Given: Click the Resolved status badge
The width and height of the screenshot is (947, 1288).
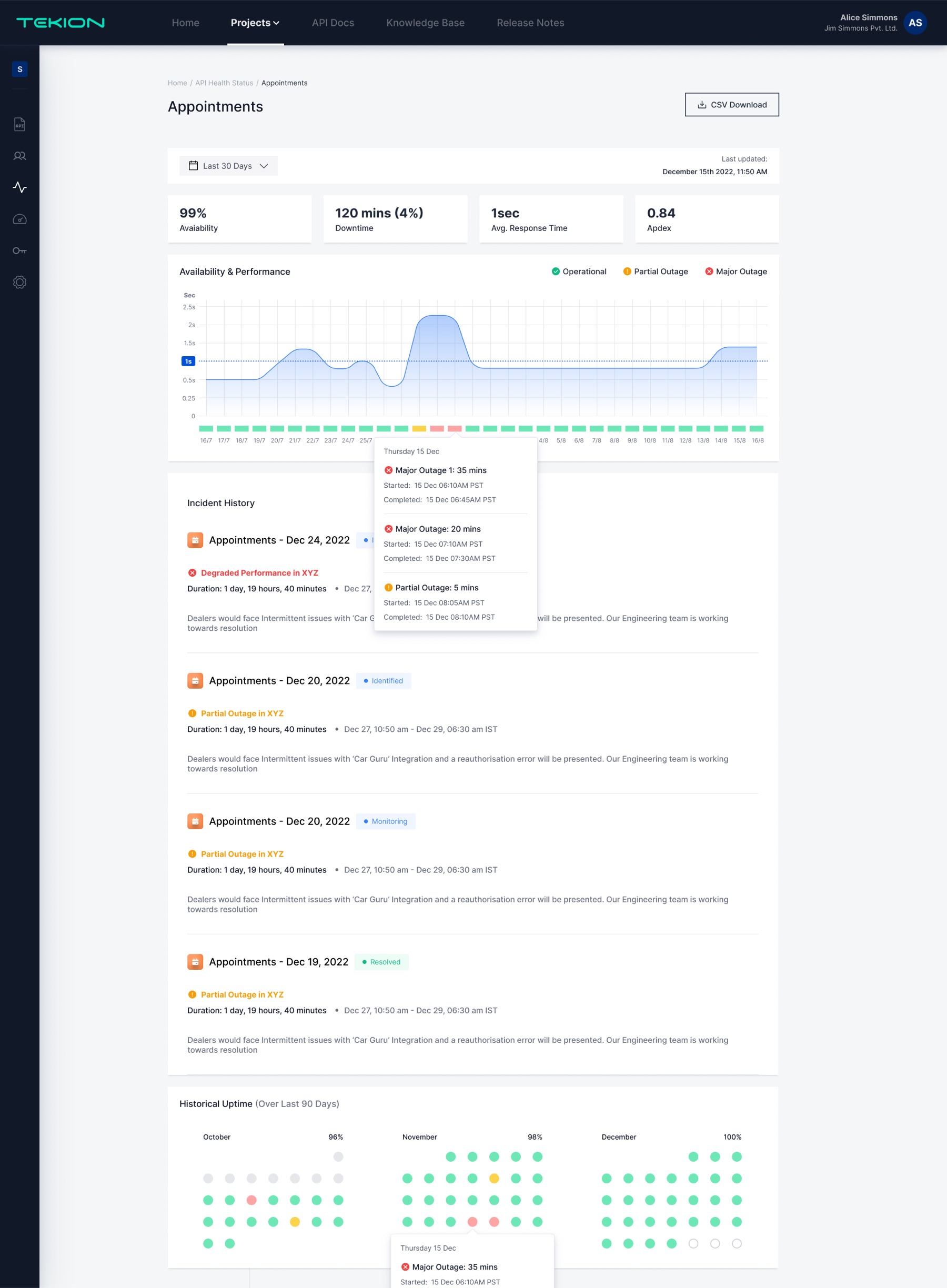Looking at the screenshot, I should click(381, 962).
